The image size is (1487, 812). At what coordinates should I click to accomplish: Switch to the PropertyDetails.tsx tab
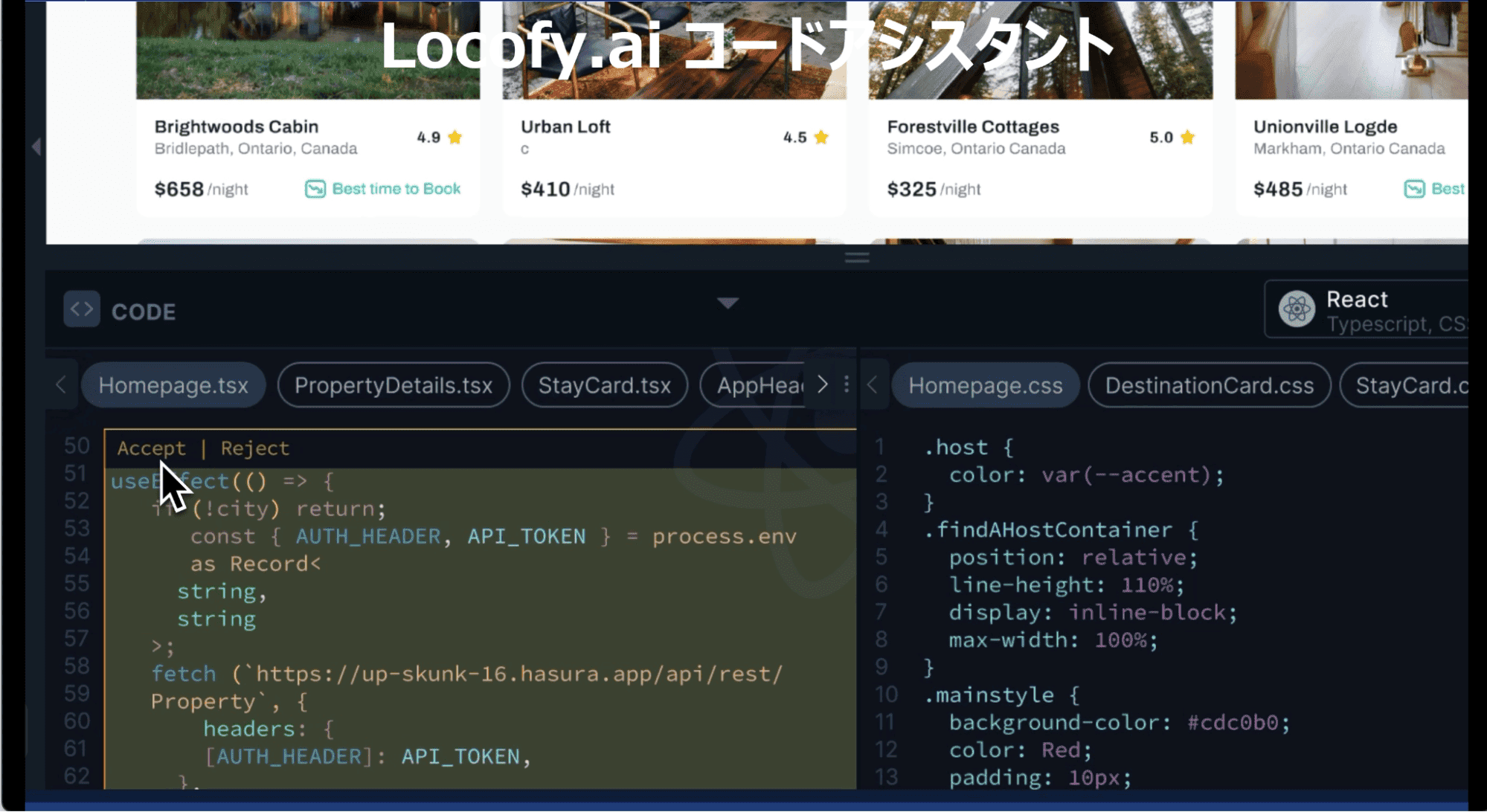(393, 385)
